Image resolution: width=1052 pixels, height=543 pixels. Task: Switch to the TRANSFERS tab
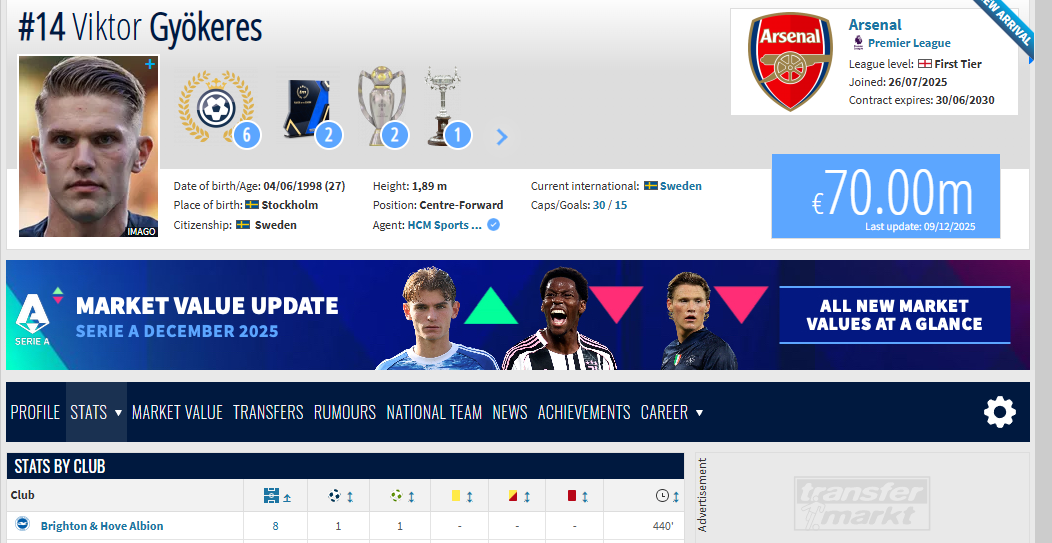coord(268,412)
